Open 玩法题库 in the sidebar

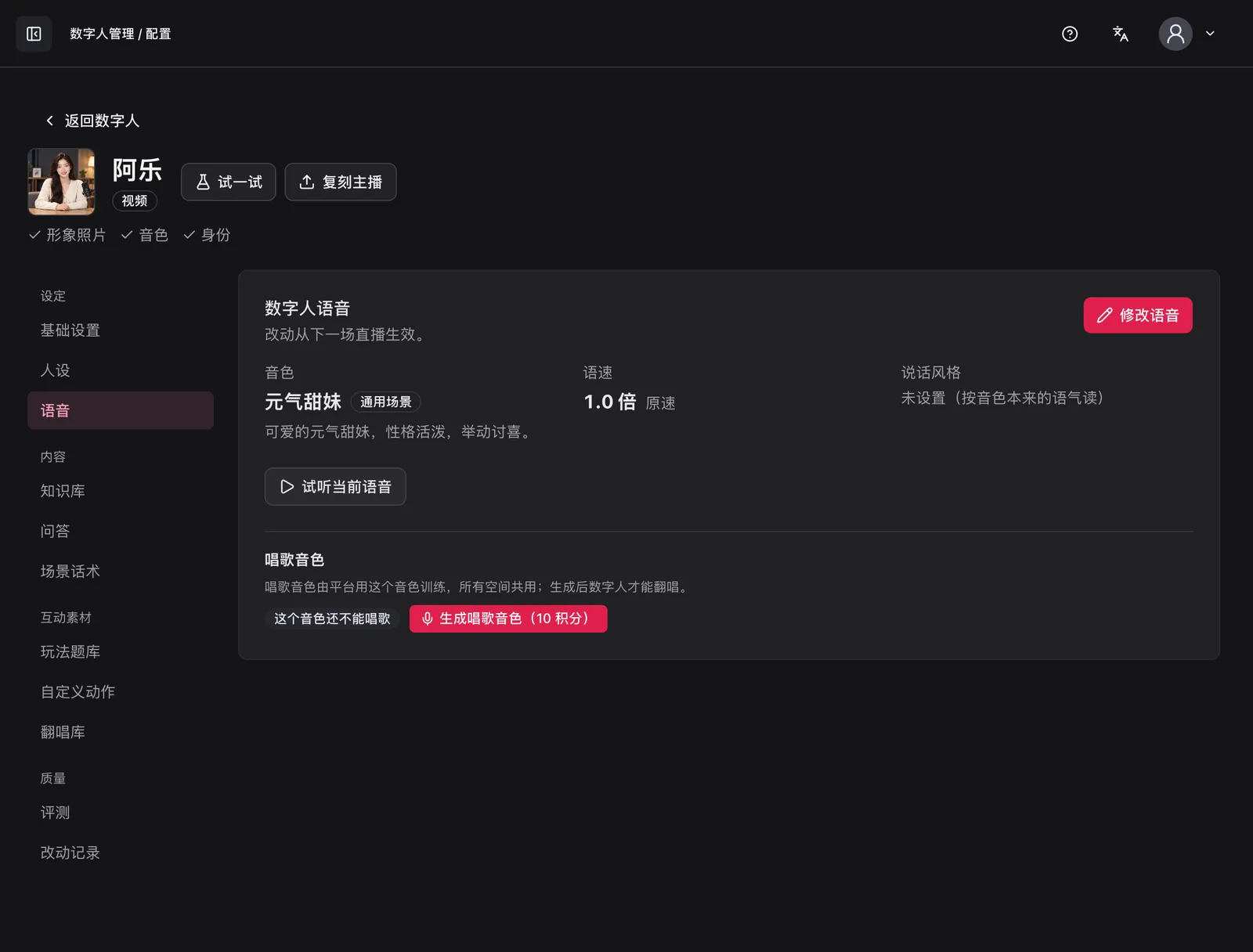[121, 651]
